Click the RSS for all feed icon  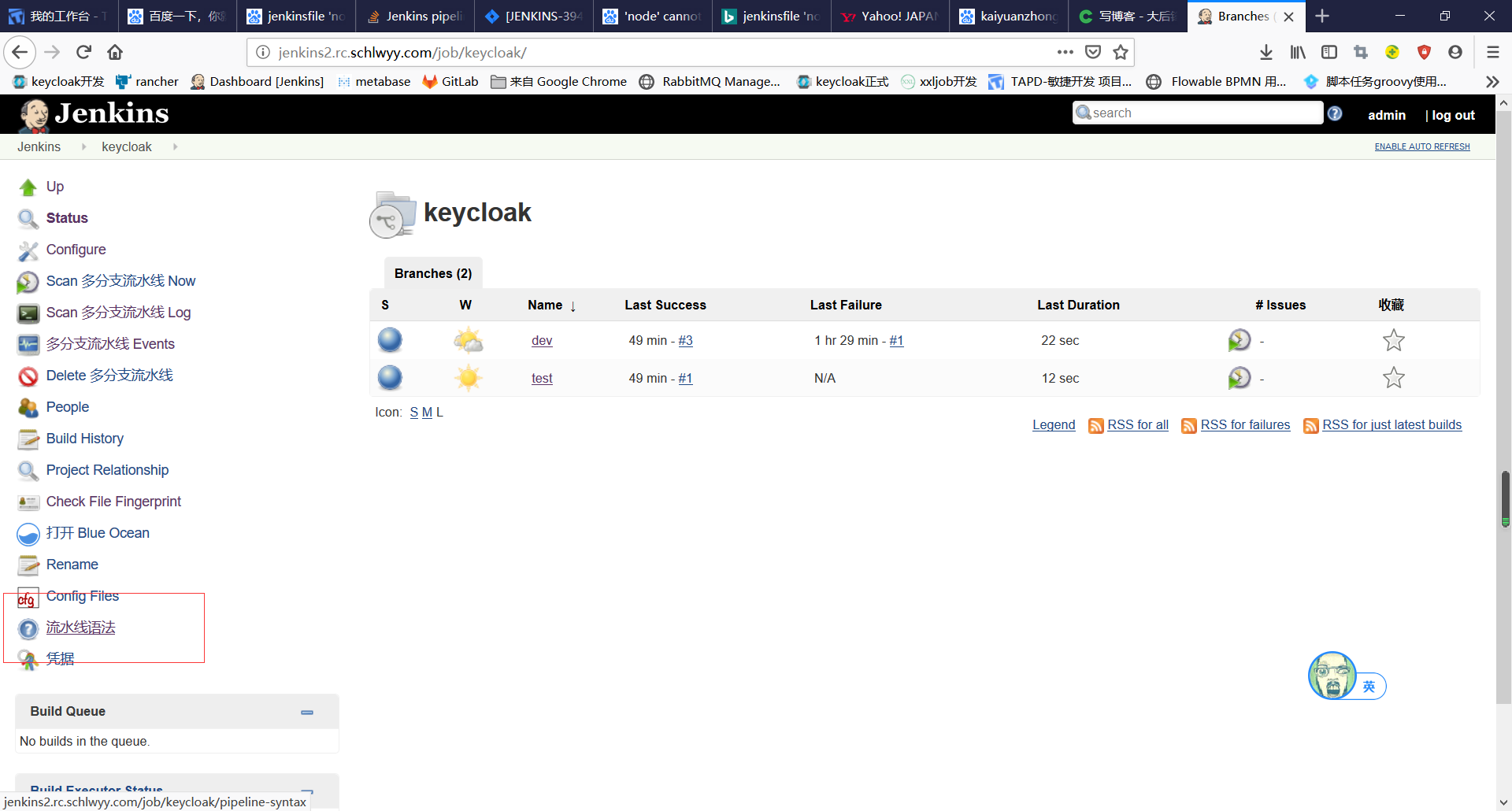pyautogui.click(x=1095, y=426)
